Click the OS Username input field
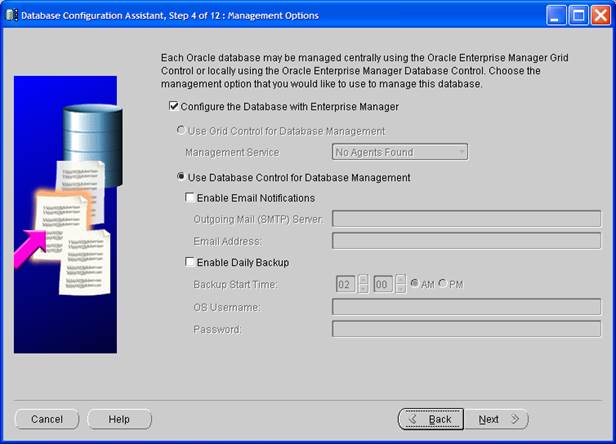This screenshot has height=444, width=616. [x=466, y=307]
